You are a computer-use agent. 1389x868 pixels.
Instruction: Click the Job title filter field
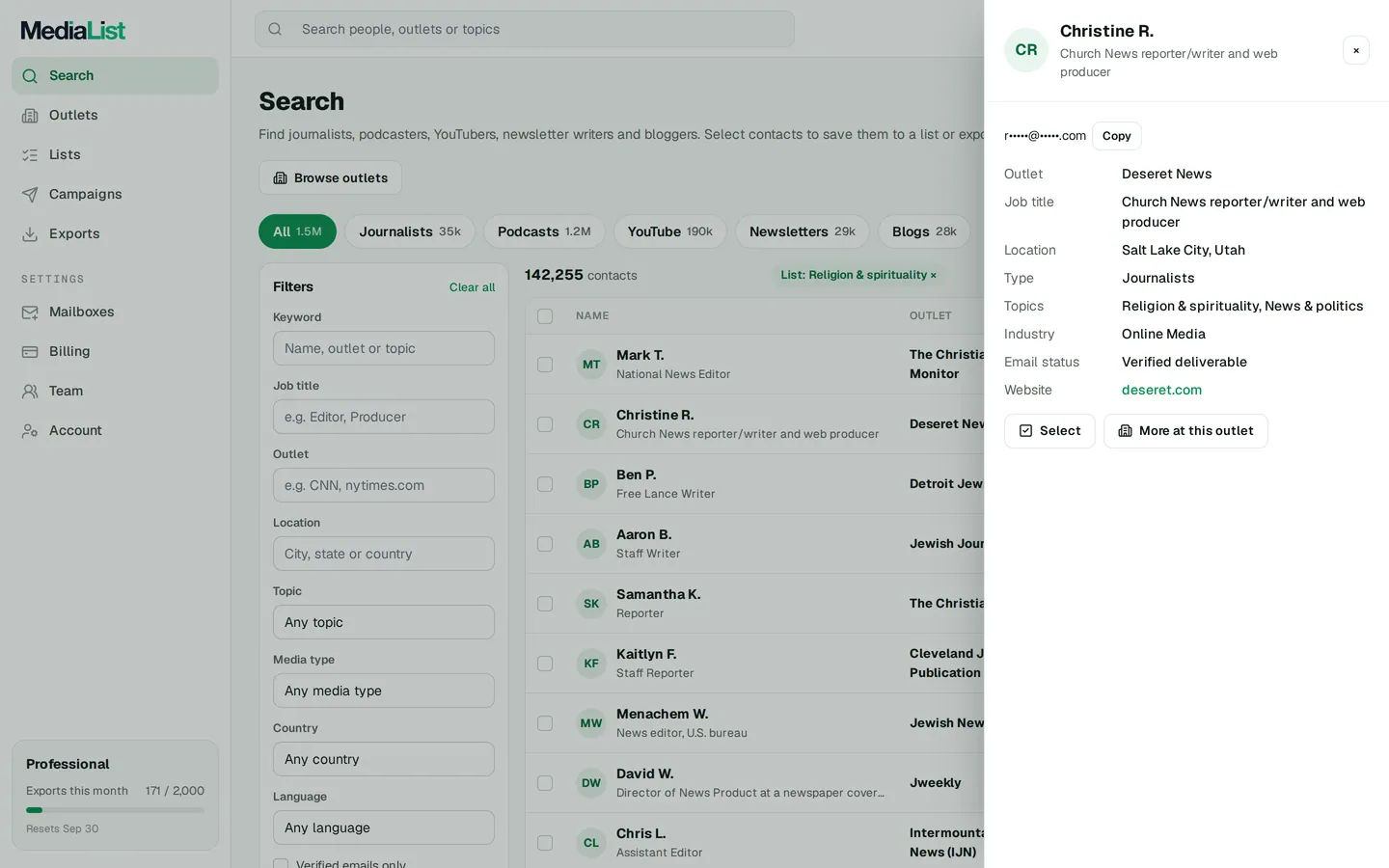(384, 417)
